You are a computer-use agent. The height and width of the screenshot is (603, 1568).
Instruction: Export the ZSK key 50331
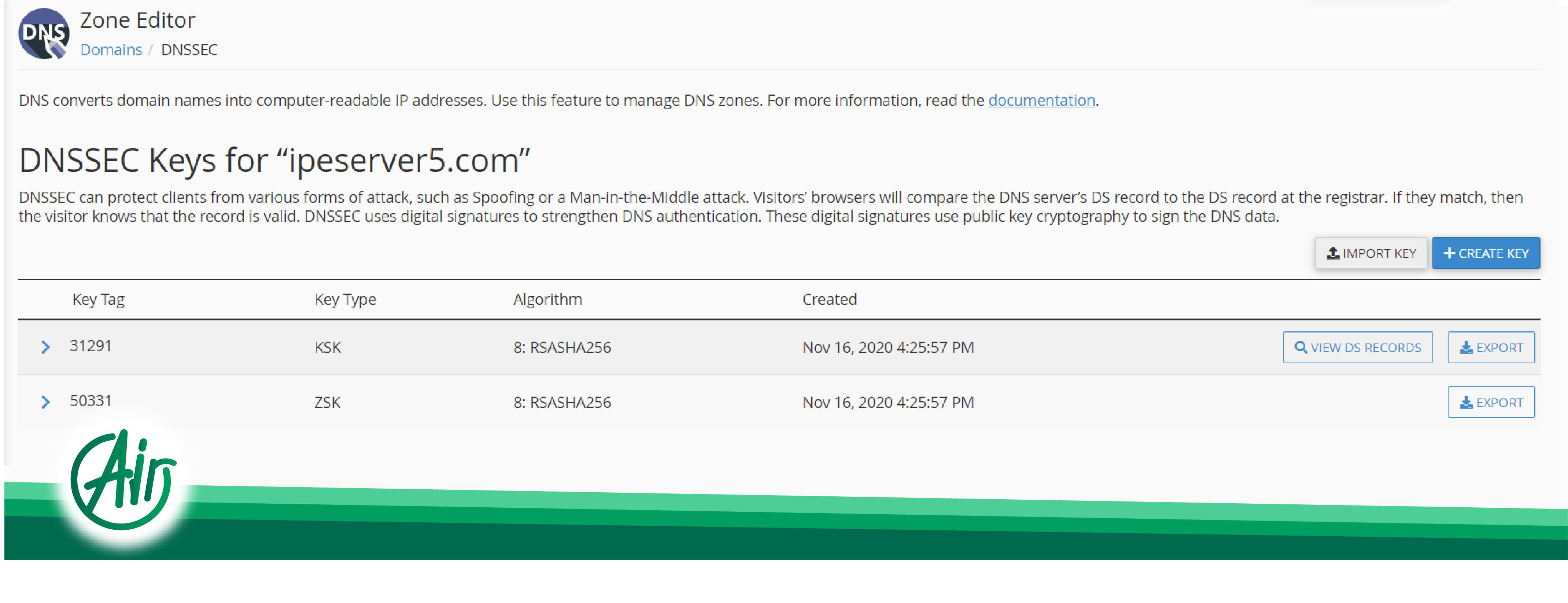(x=1491, y=402)
